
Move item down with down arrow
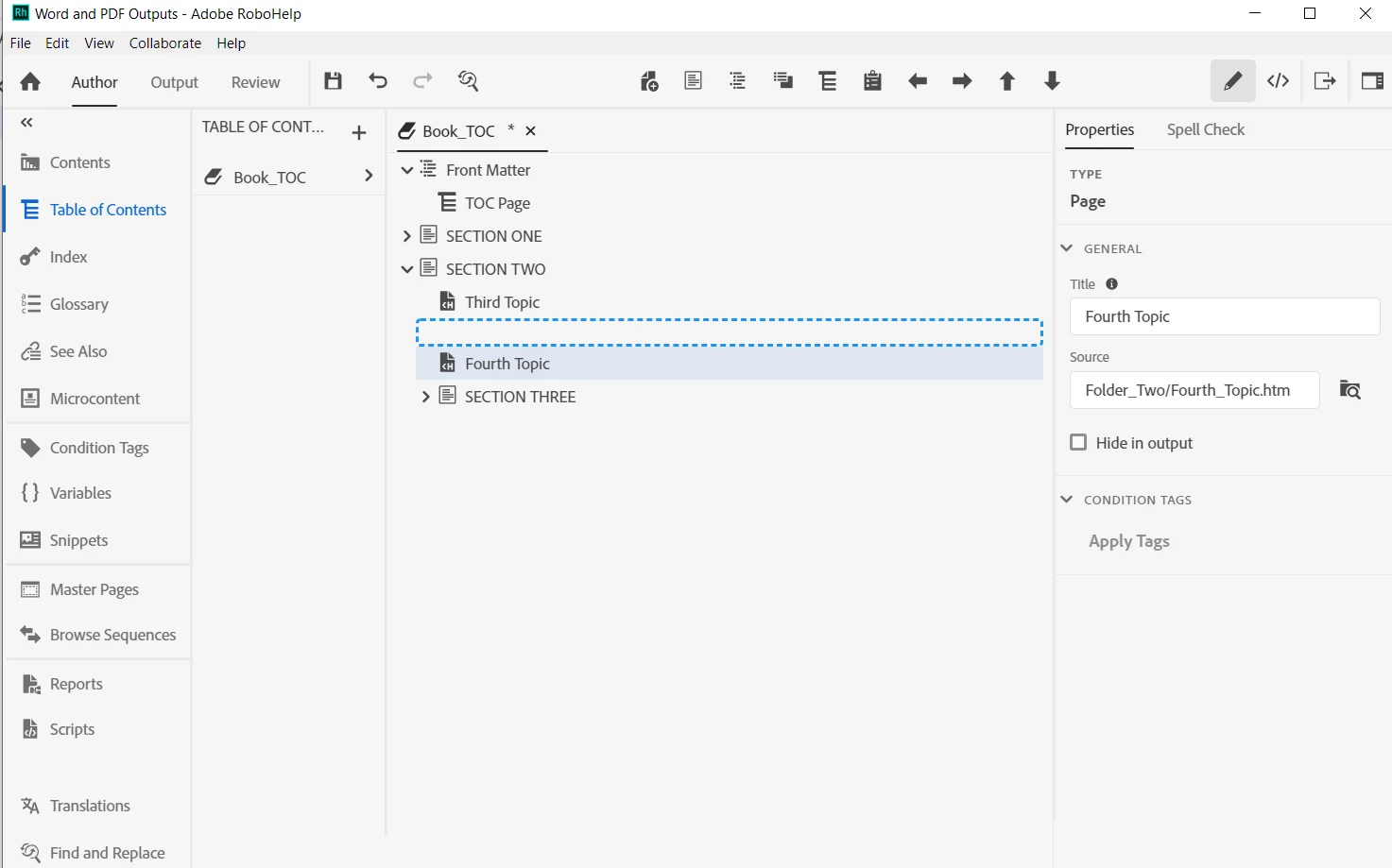point(1052,81)
